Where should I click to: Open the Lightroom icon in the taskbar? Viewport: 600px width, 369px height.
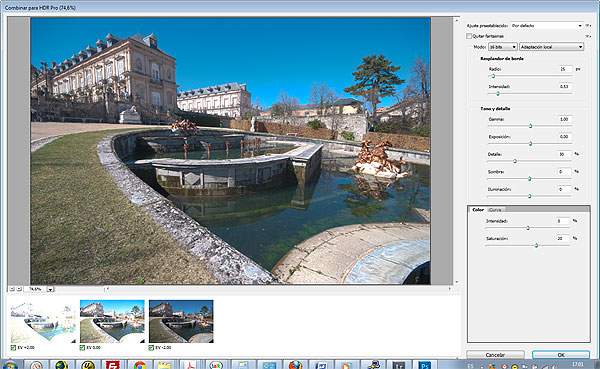(399, 364)
